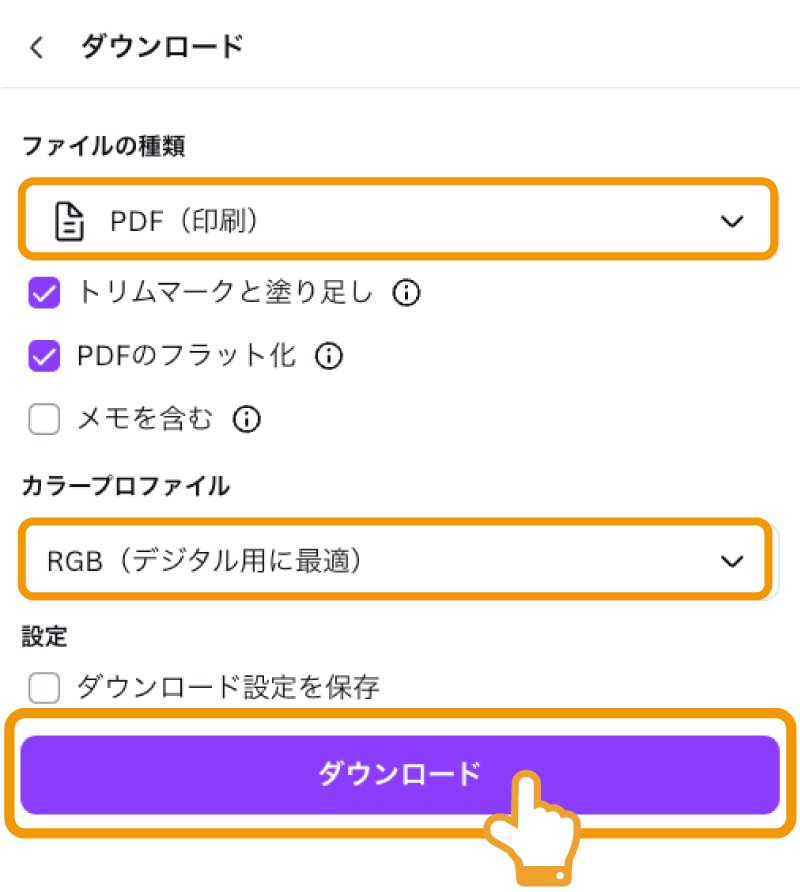Screen dimensions: 800x892
Task: Open the info tooltip for PDFのフラット化
Action: point(328,356)
